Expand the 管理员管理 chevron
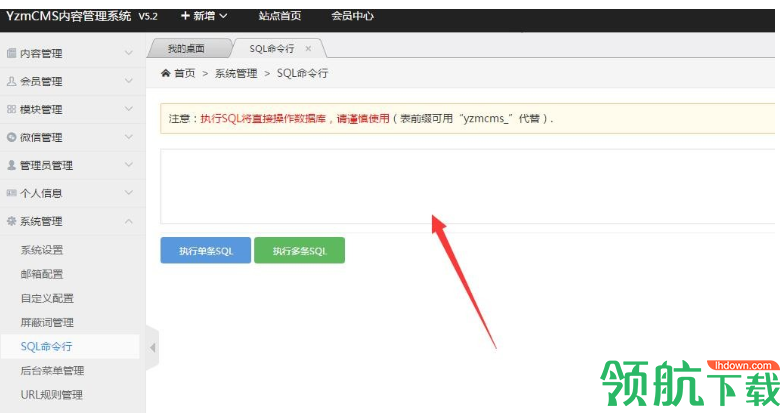780x413 pixels. (x=128, y=165)
